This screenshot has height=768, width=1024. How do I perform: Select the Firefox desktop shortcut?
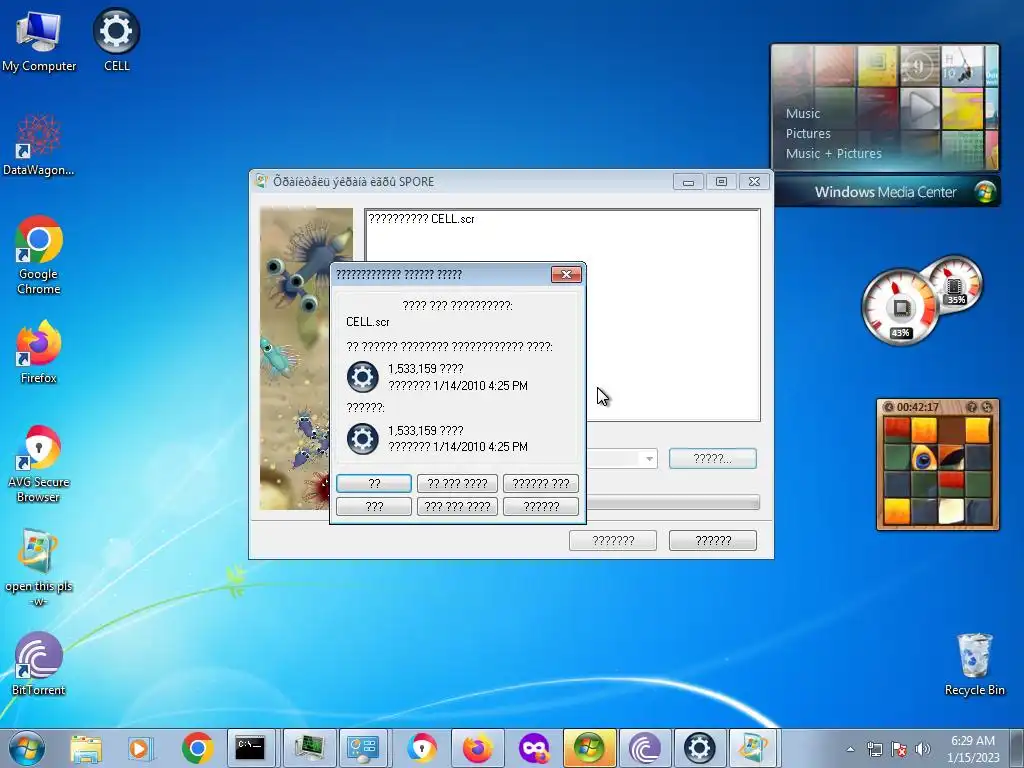tap(39, 352)
